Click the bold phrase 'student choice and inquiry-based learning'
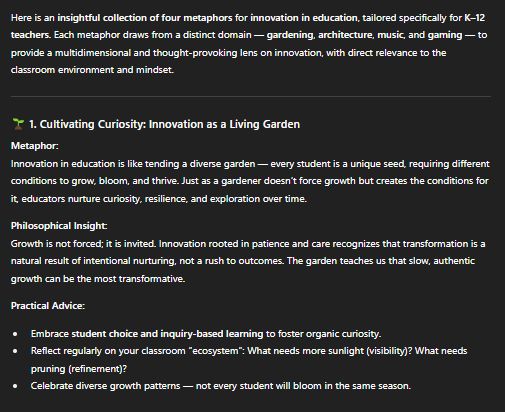The image size is (505, 412). (x=167, y=334)
